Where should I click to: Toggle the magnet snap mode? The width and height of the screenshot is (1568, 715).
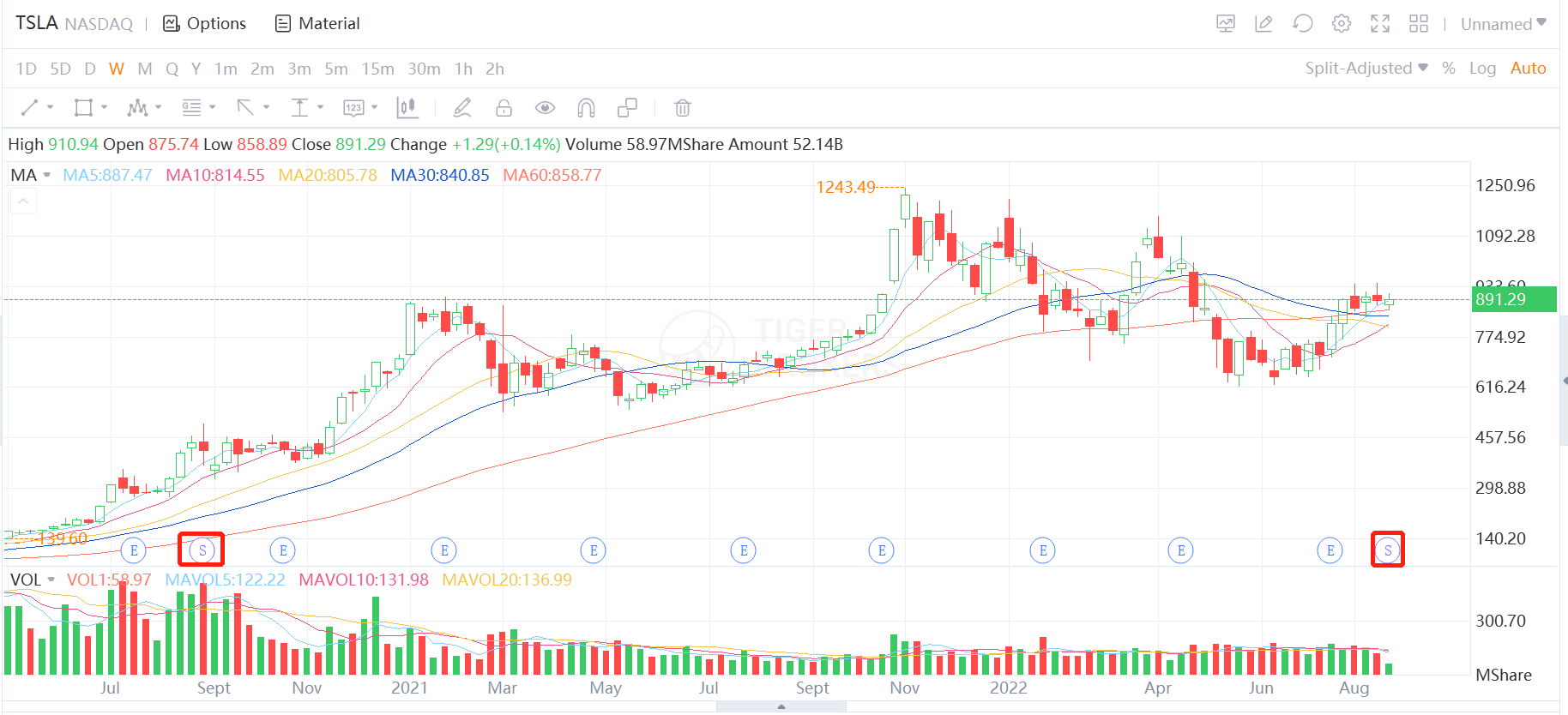tap(586, 107)
